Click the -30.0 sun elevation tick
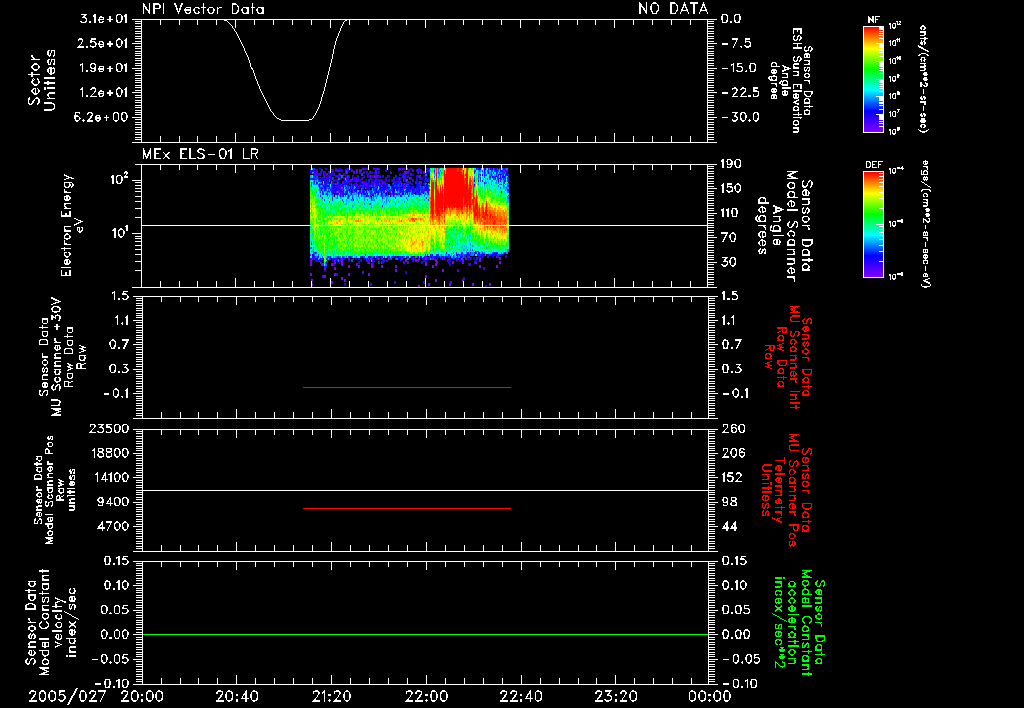 click(740, 117)
